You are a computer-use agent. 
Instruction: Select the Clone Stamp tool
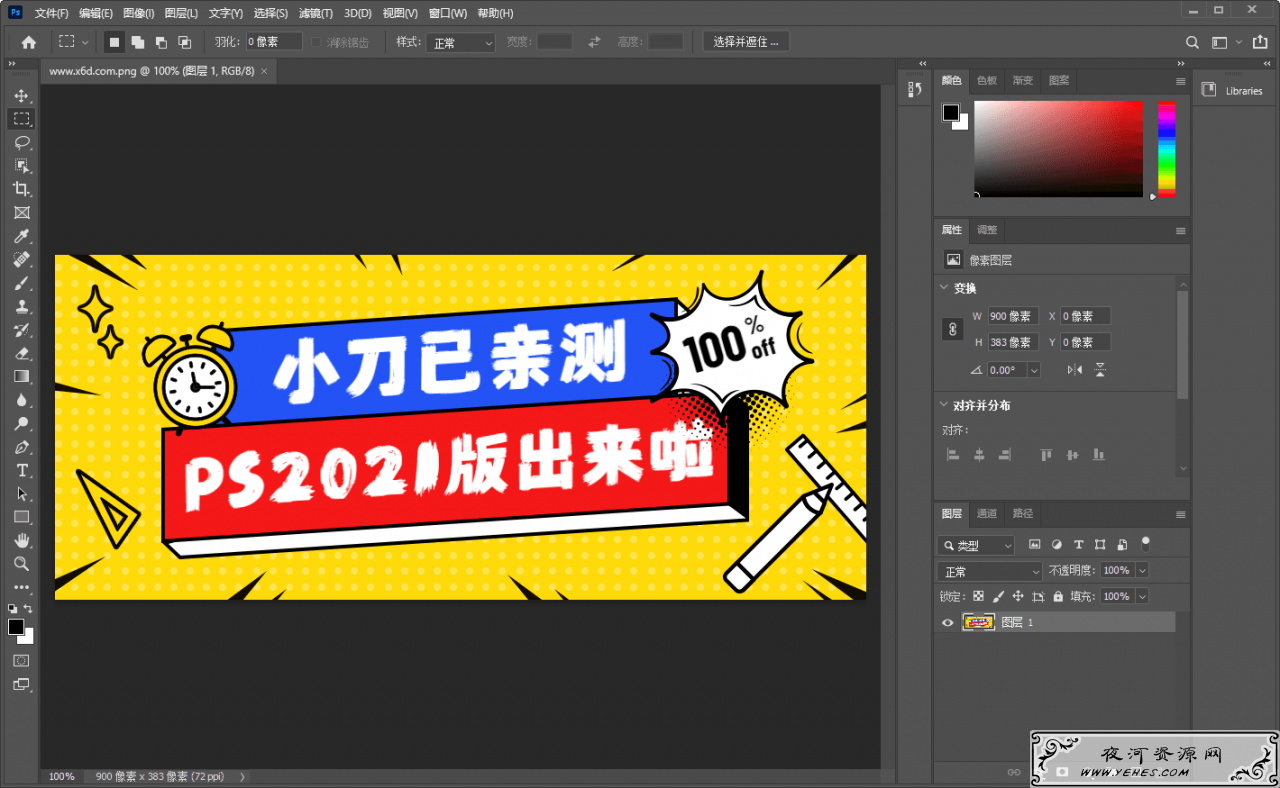pyautogui.click(x=21, y=307)
